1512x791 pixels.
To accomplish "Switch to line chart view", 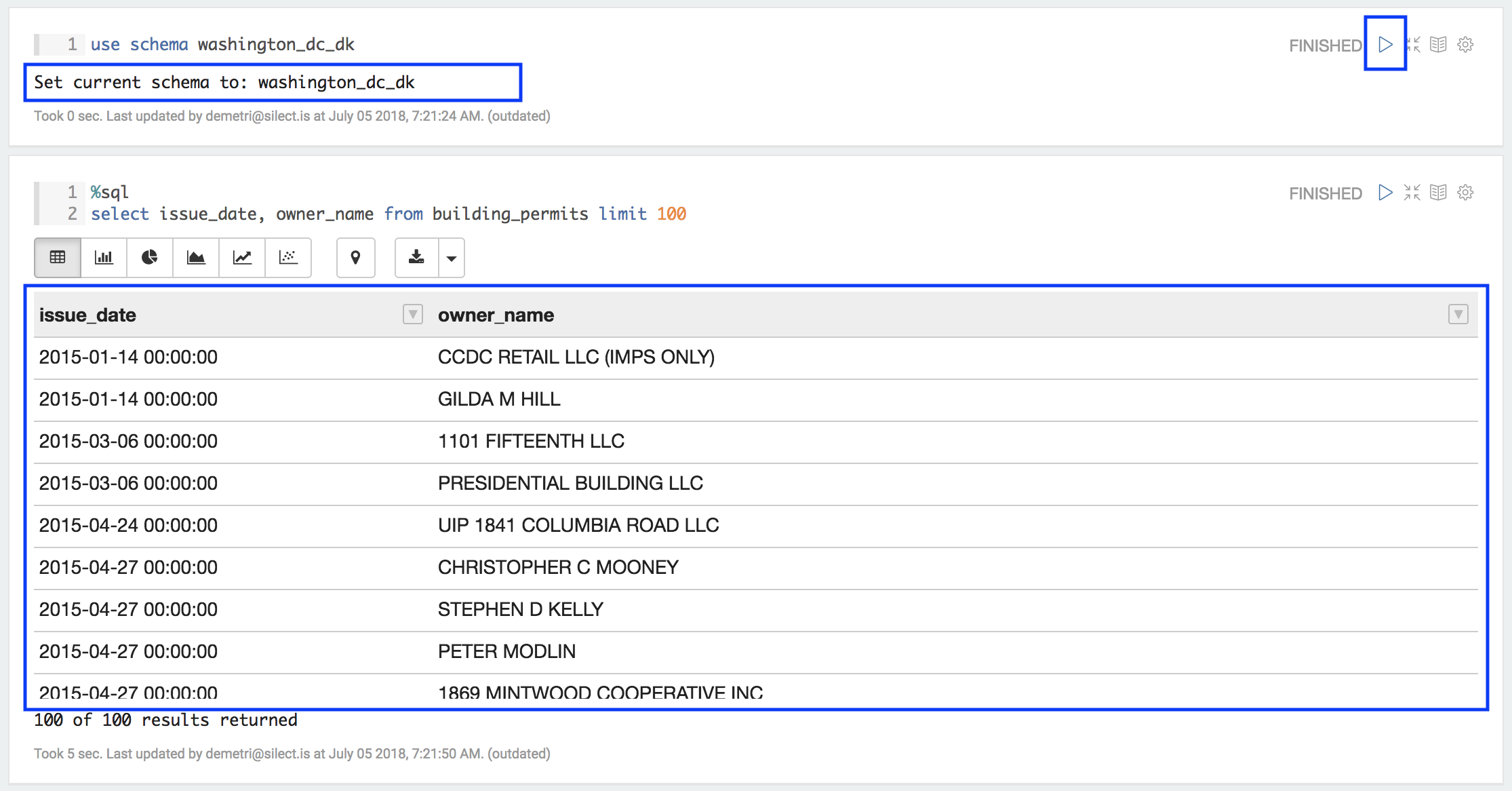I will pos(242,257).
